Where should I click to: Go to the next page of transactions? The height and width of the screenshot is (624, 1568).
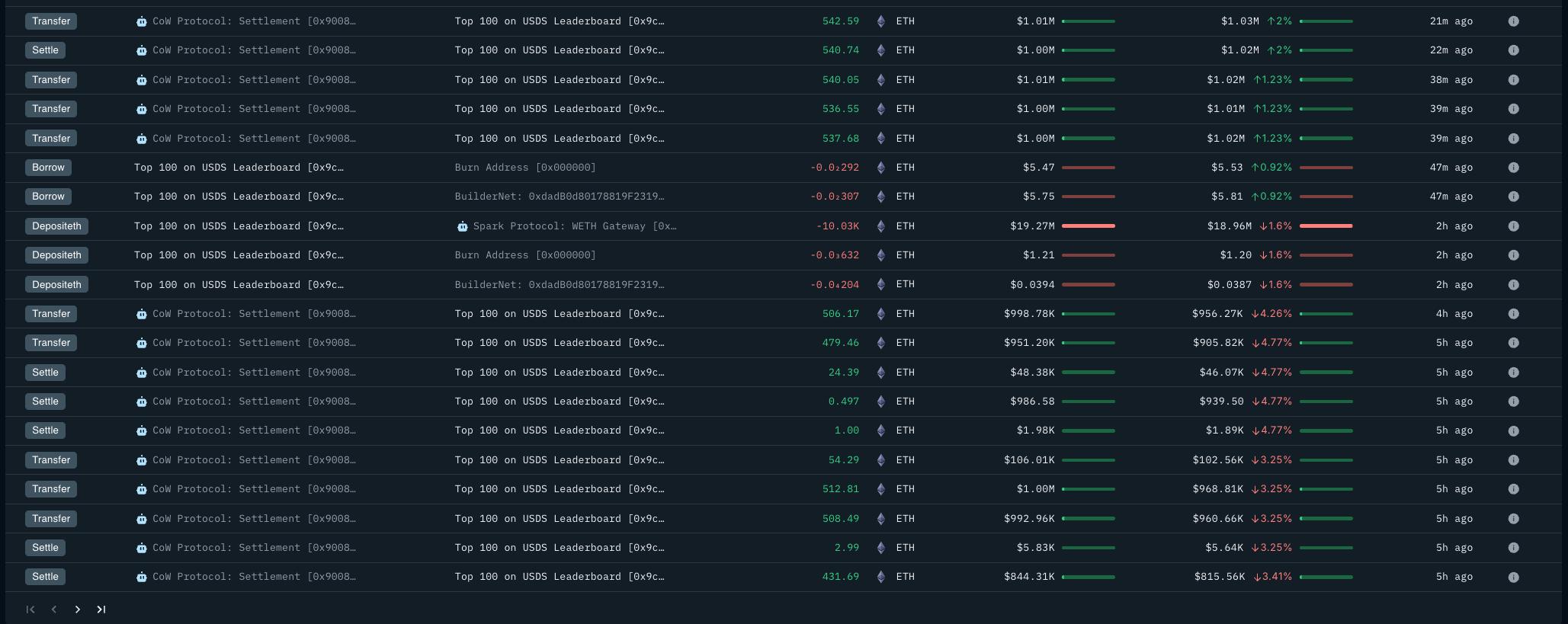tap(78, 610)
